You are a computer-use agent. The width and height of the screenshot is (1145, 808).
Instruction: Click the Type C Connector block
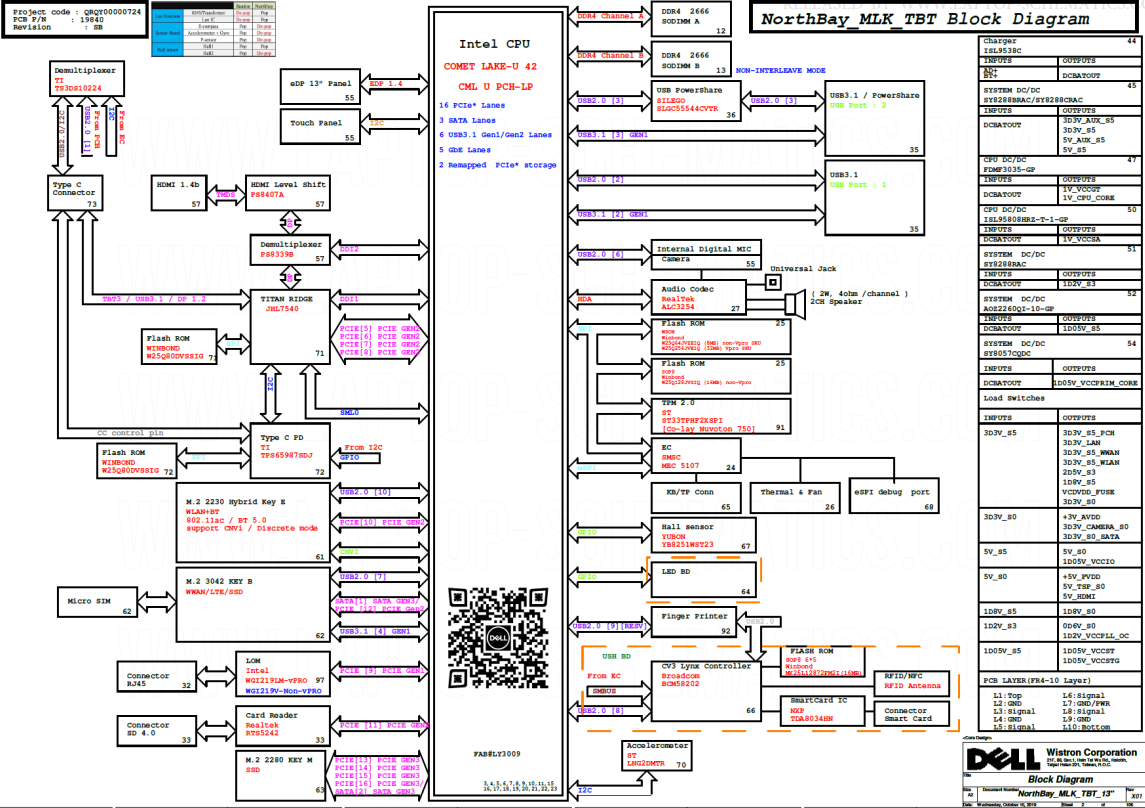(75, 193)
